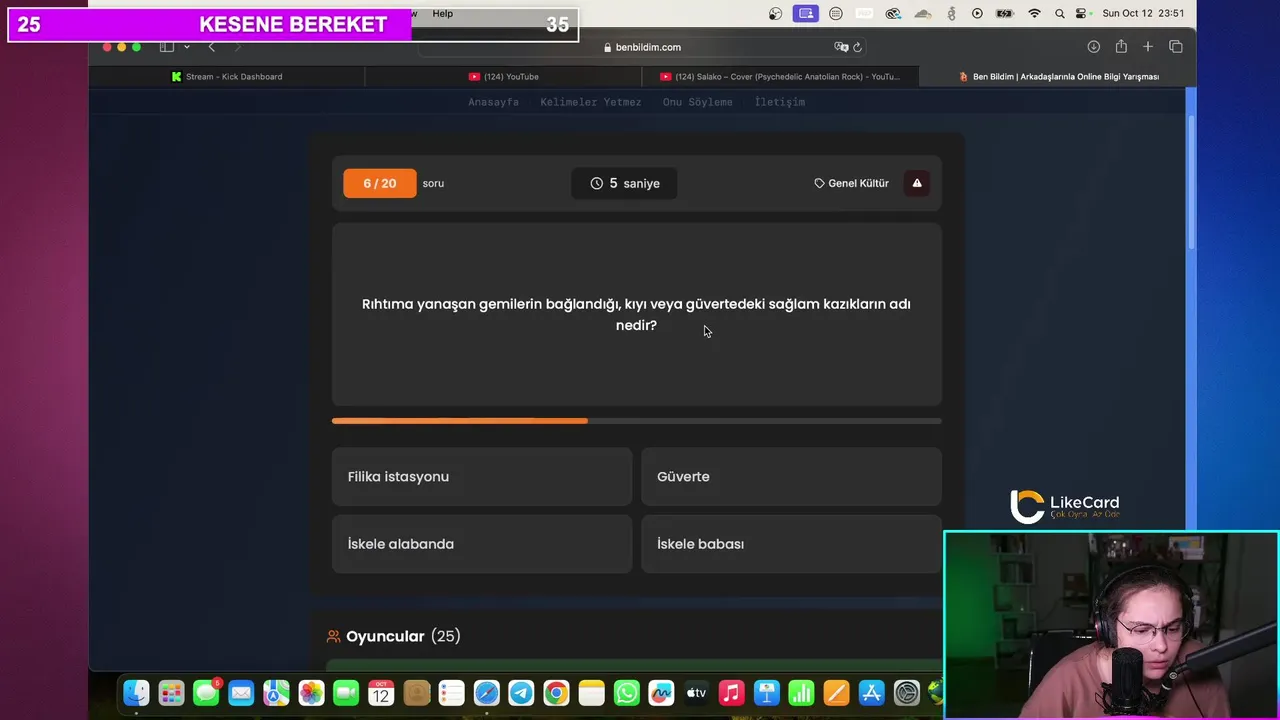Launch Mail from the Dock
This screenshot has height=720, width=1280.
pos(241,693)
